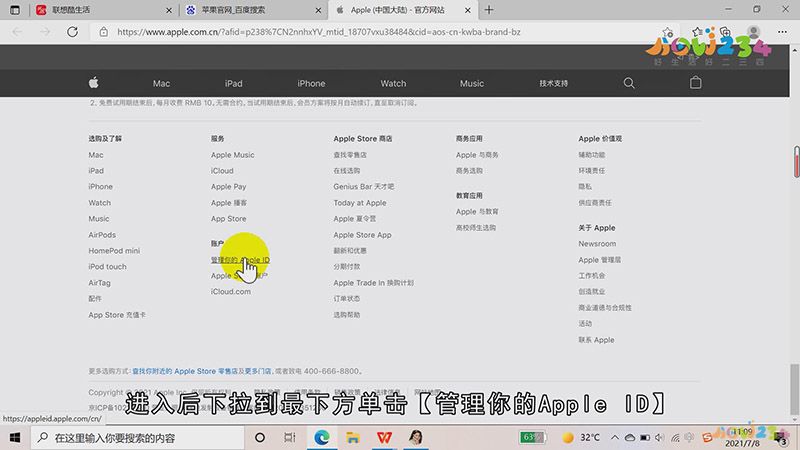Open Genius Bar 天才吧 link
This screenshot has height=450, width=800.
(364, 187)
